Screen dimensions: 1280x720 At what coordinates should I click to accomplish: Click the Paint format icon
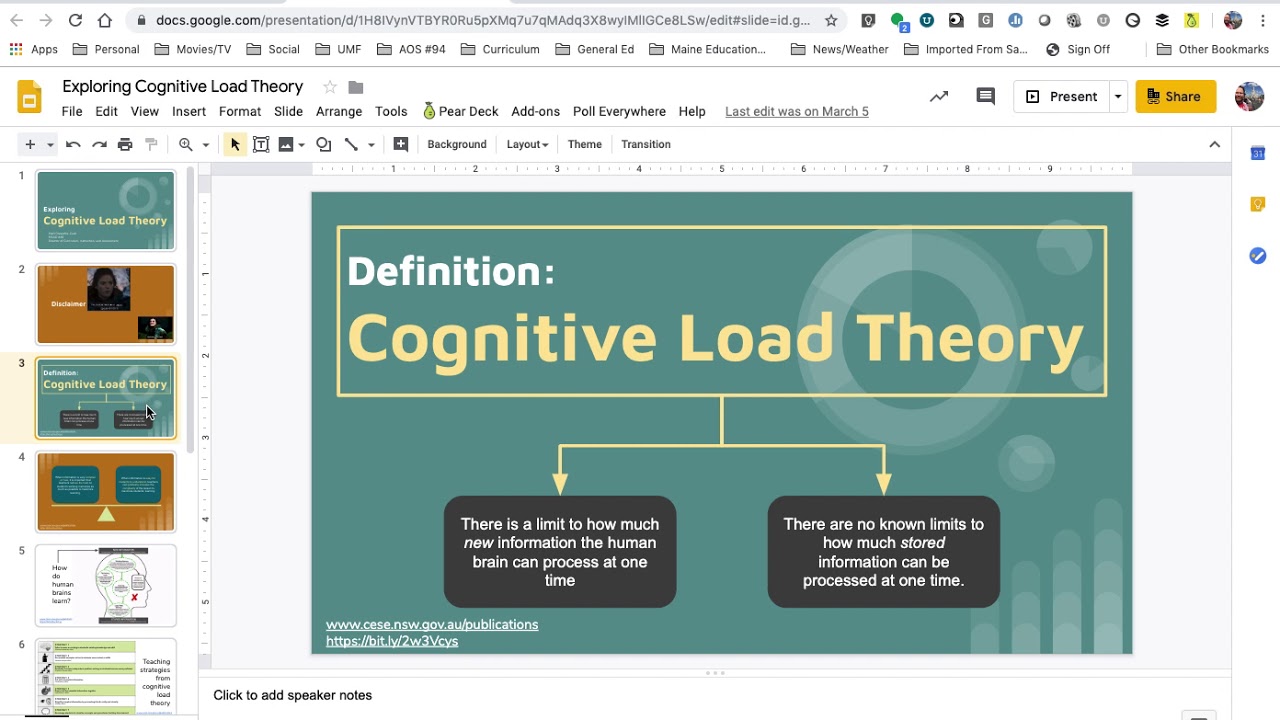tap(151, 144)
